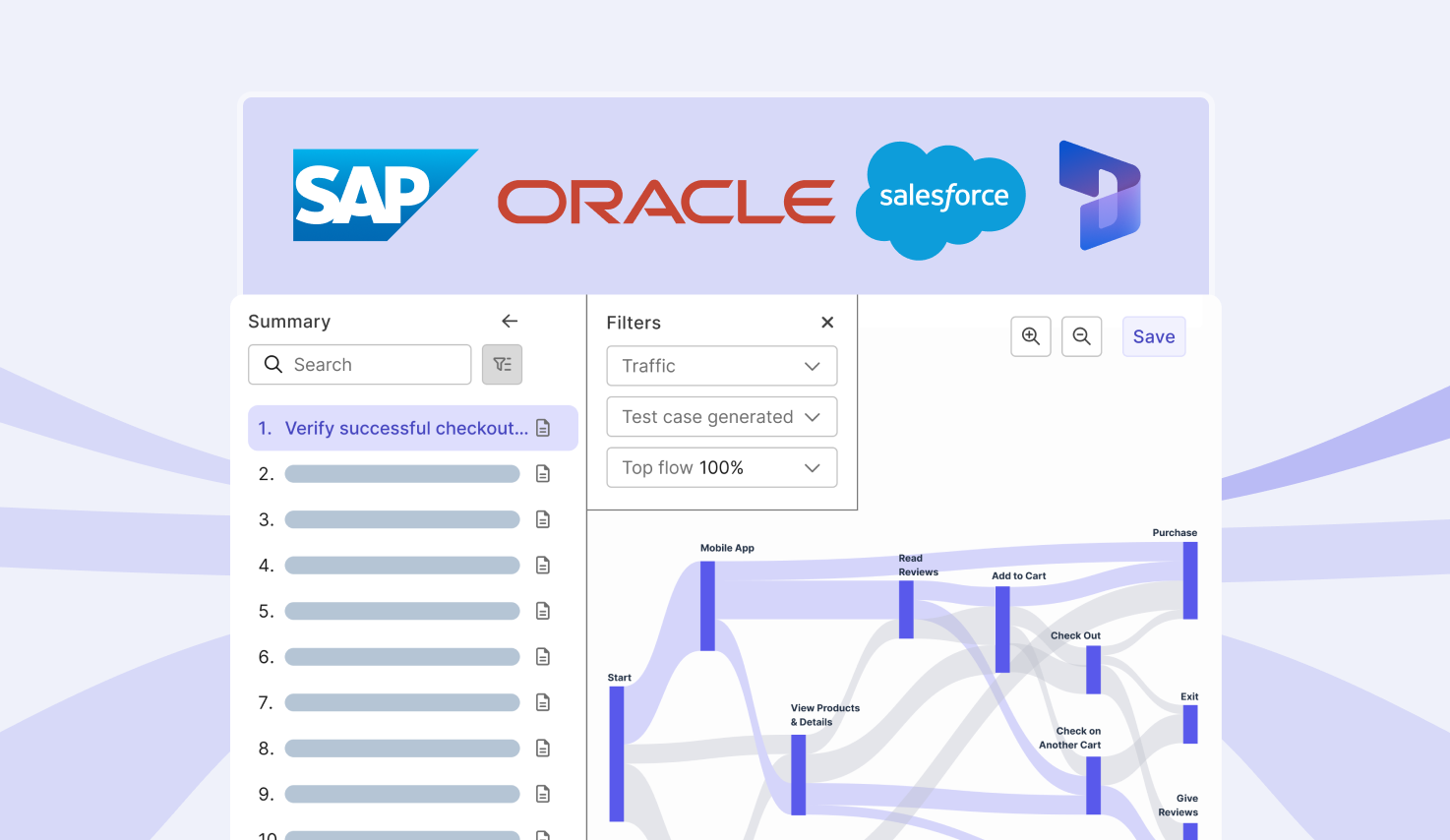This screenshot has height=840, width=1450.
Task: Click the Filters panel heading
Action: coord(634,323)
